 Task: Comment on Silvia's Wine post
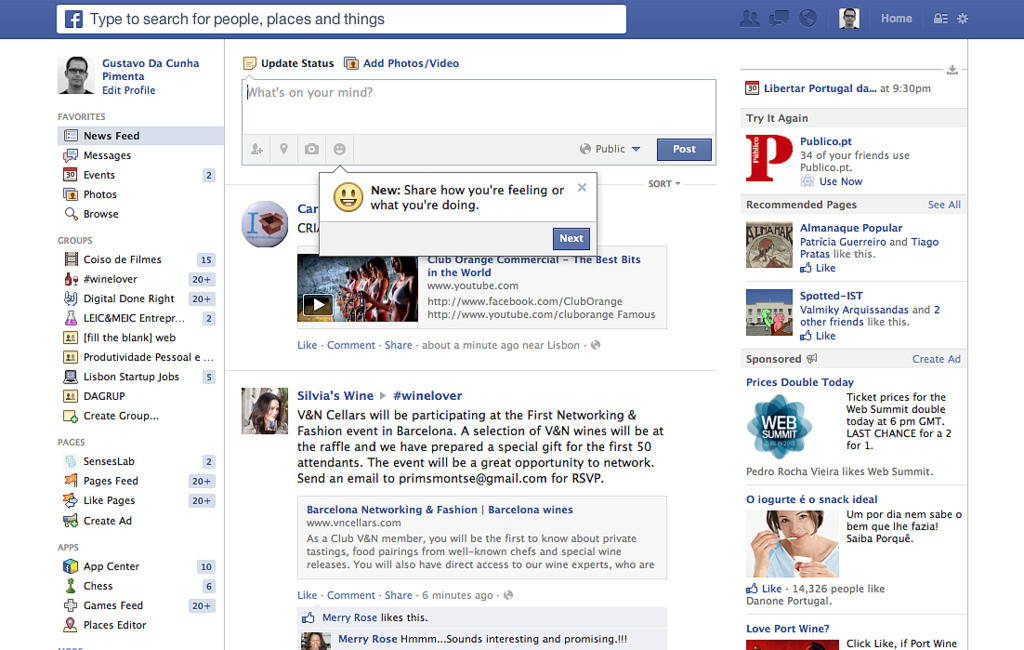tap(351, 595)
